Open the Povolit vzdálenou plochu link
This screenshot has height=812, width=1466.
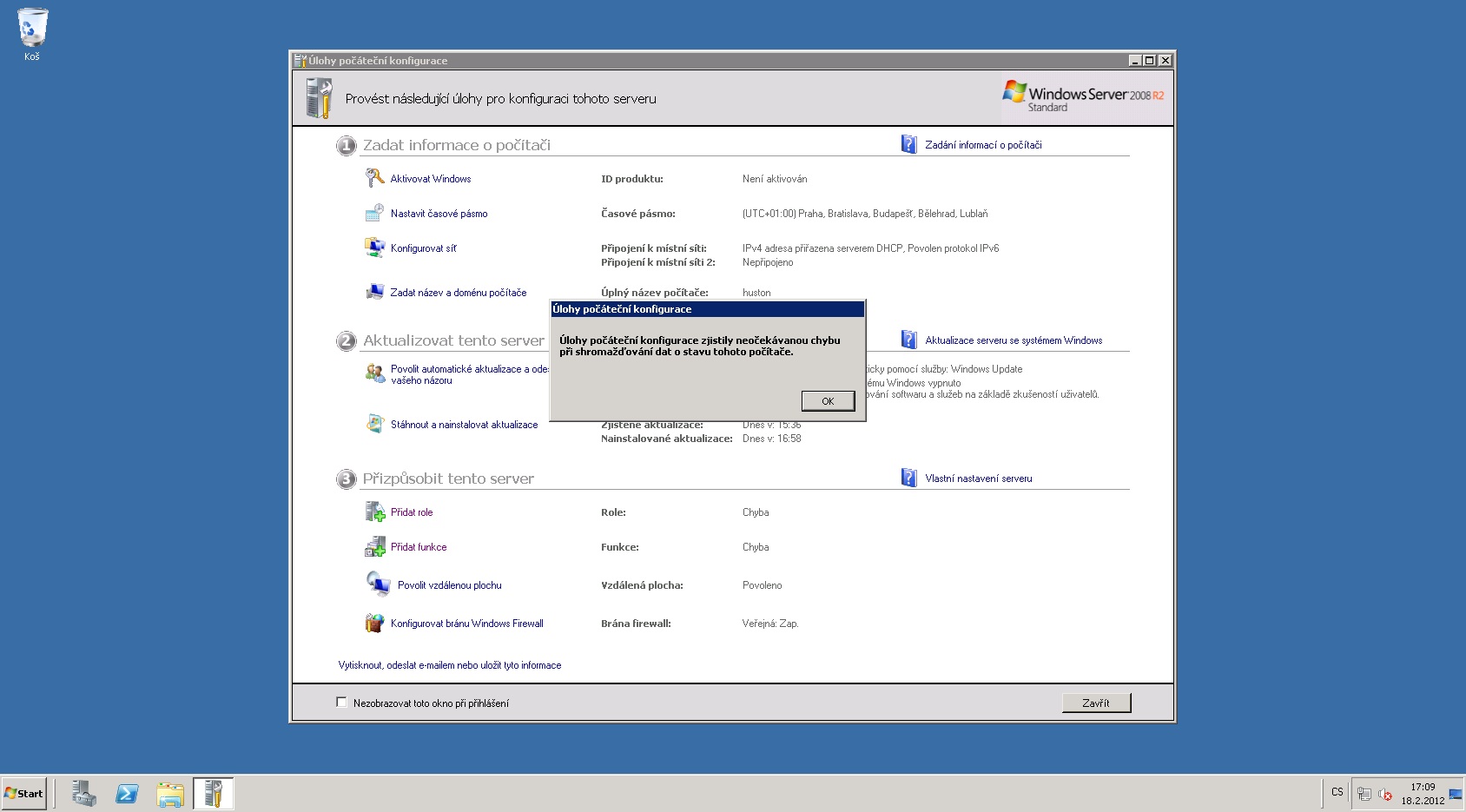tap(450, 585)
